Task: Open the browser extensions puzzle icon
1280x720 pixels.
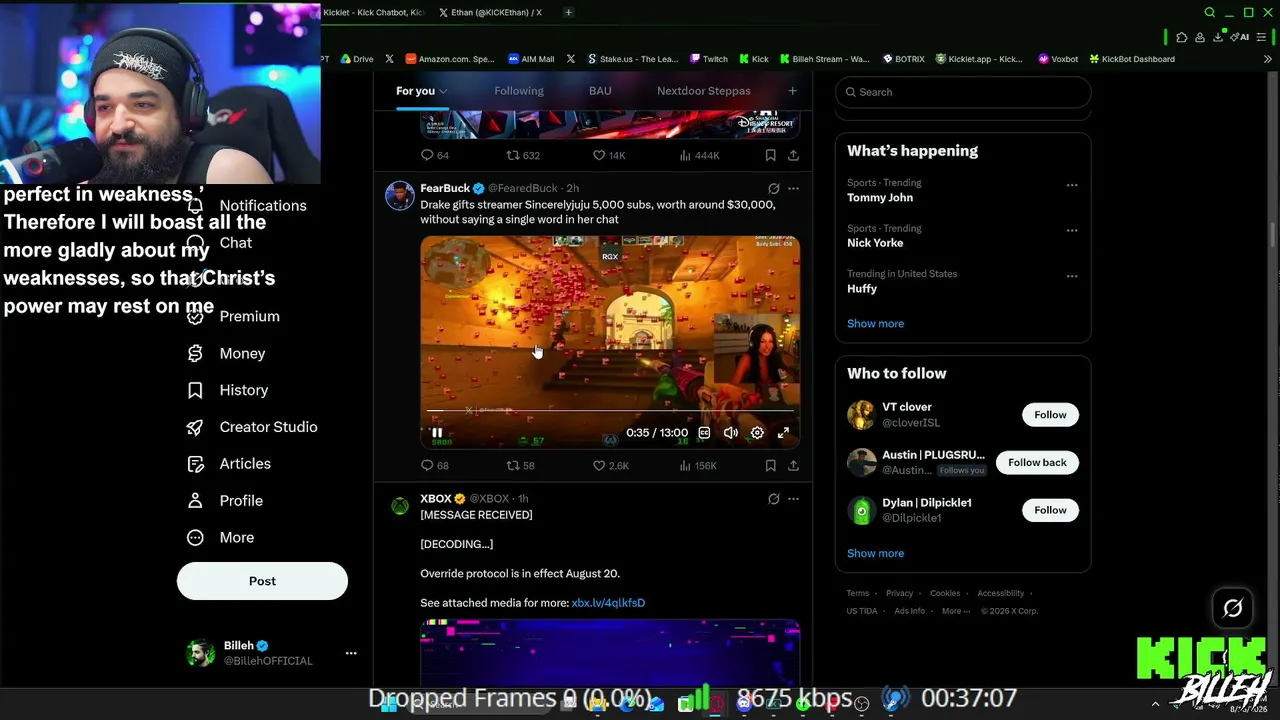Action: pyautogui.click(x=1182, y=37)
